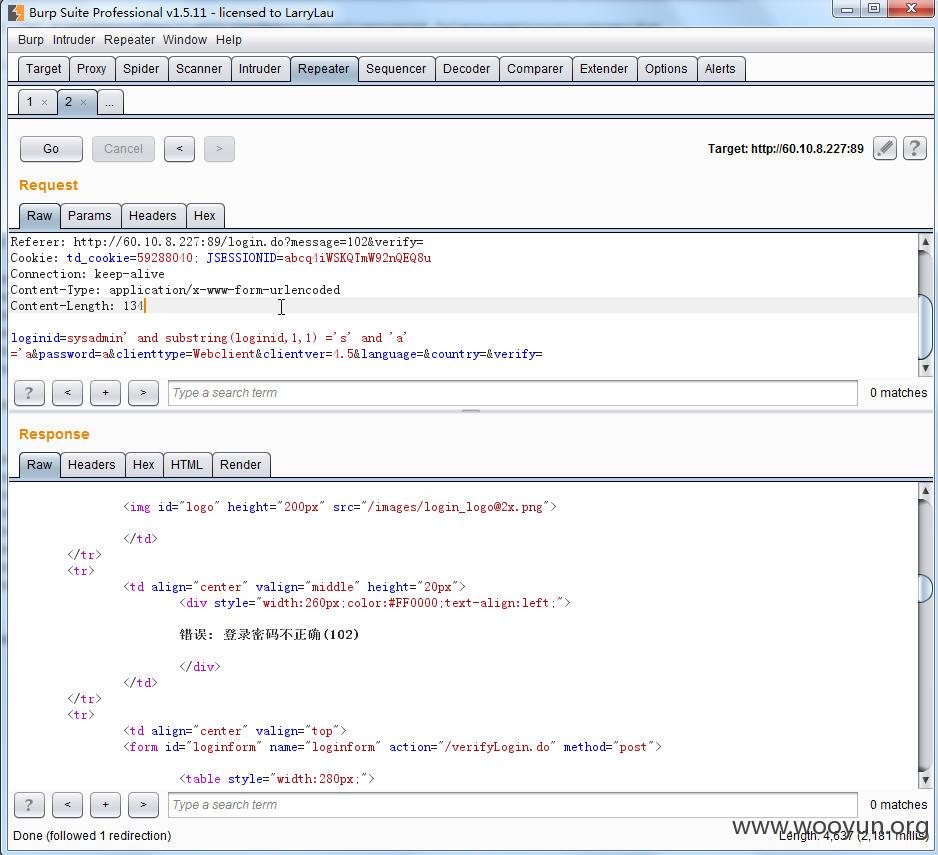Switch to the Sequencer tab
Viewport: 938px width, 855px height.
click(396, 69)
